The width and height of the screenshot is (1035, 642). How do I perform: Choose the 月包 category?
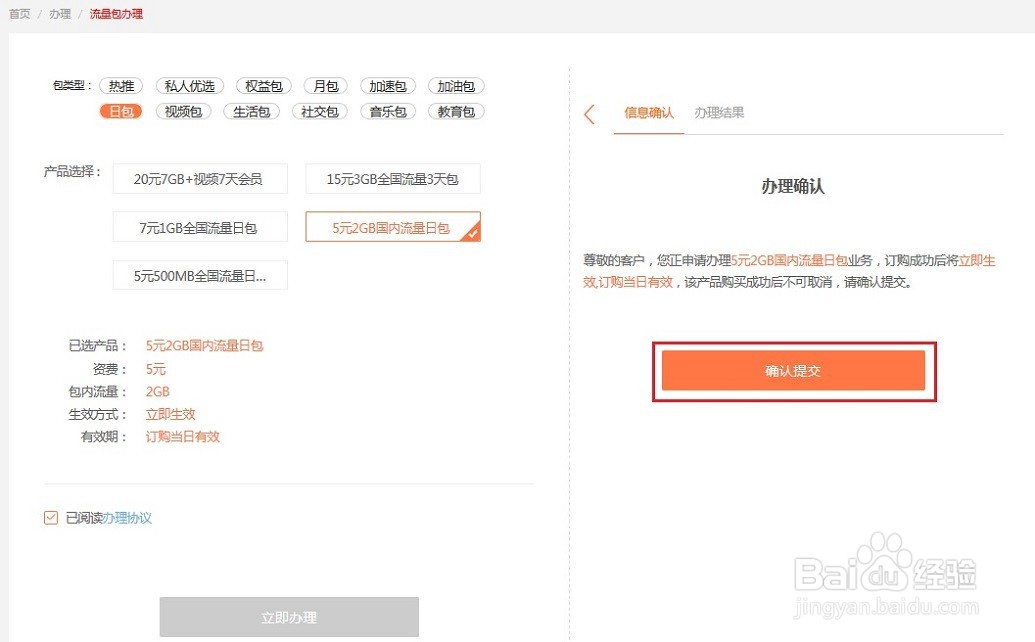click(x=324, y=85)
